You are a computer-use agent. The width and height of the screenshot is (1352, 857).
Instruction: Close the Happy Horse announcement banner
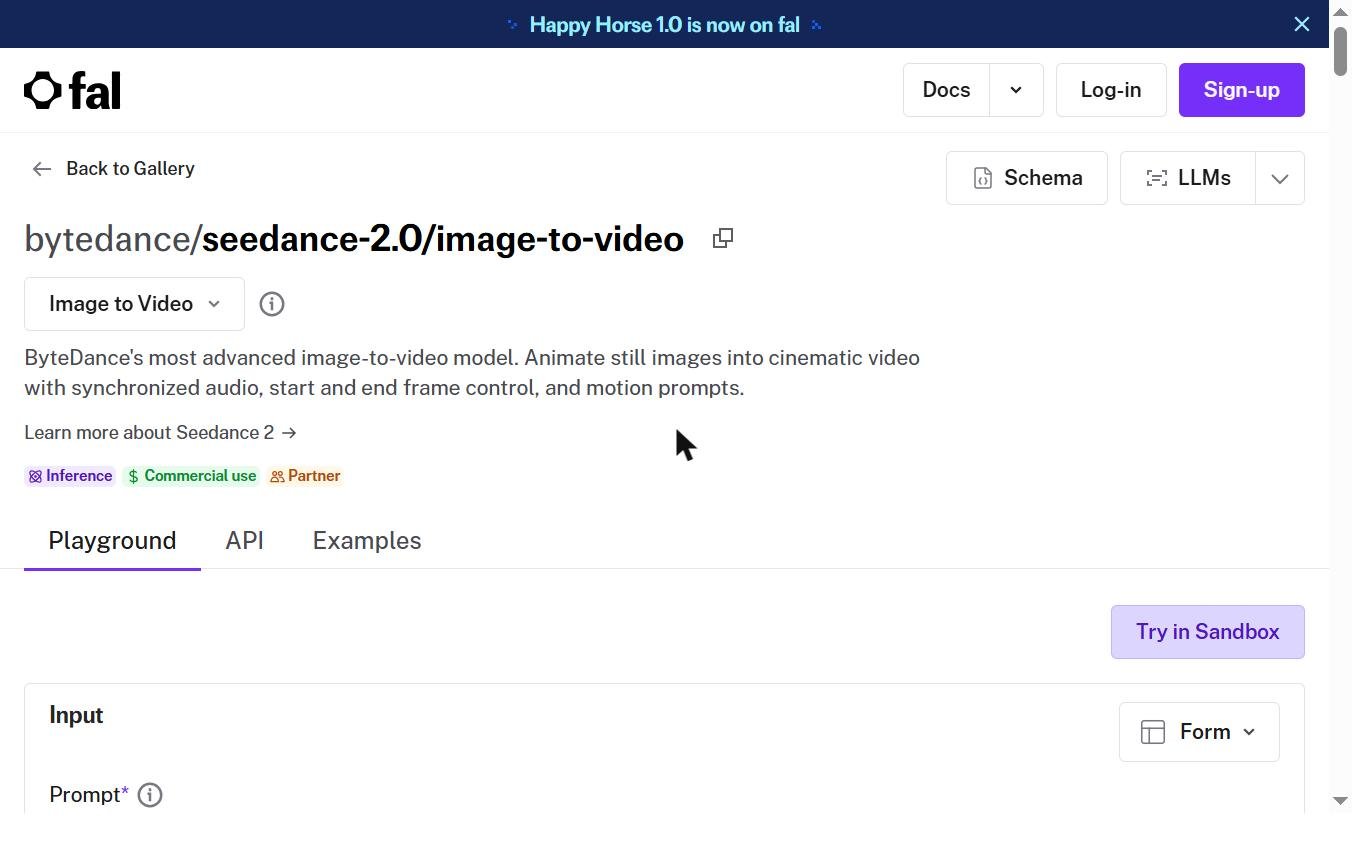1301,24
